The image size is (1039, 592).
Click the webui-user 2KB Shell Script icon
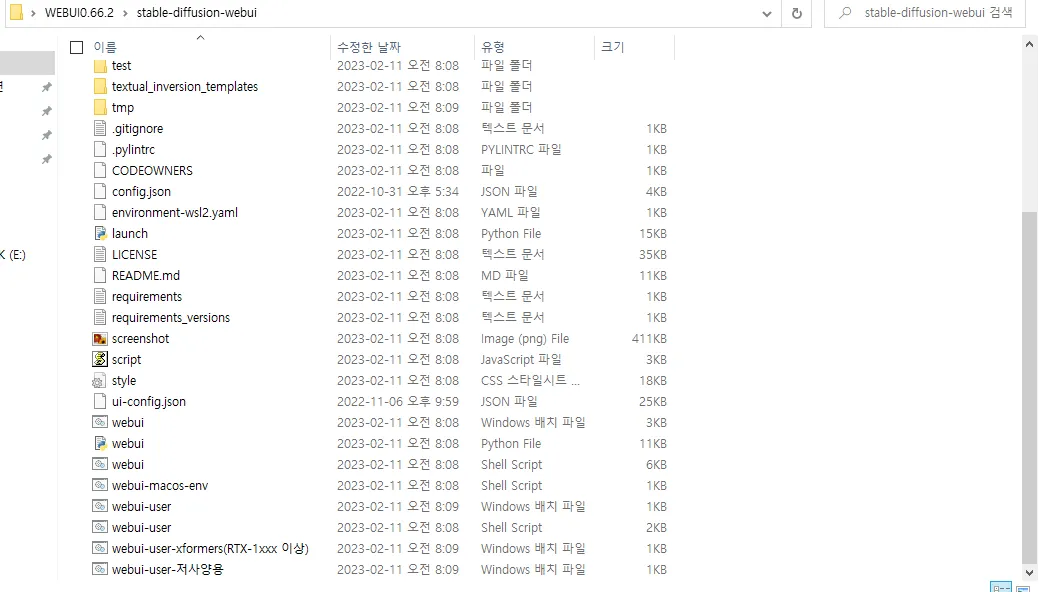[100, 528]
